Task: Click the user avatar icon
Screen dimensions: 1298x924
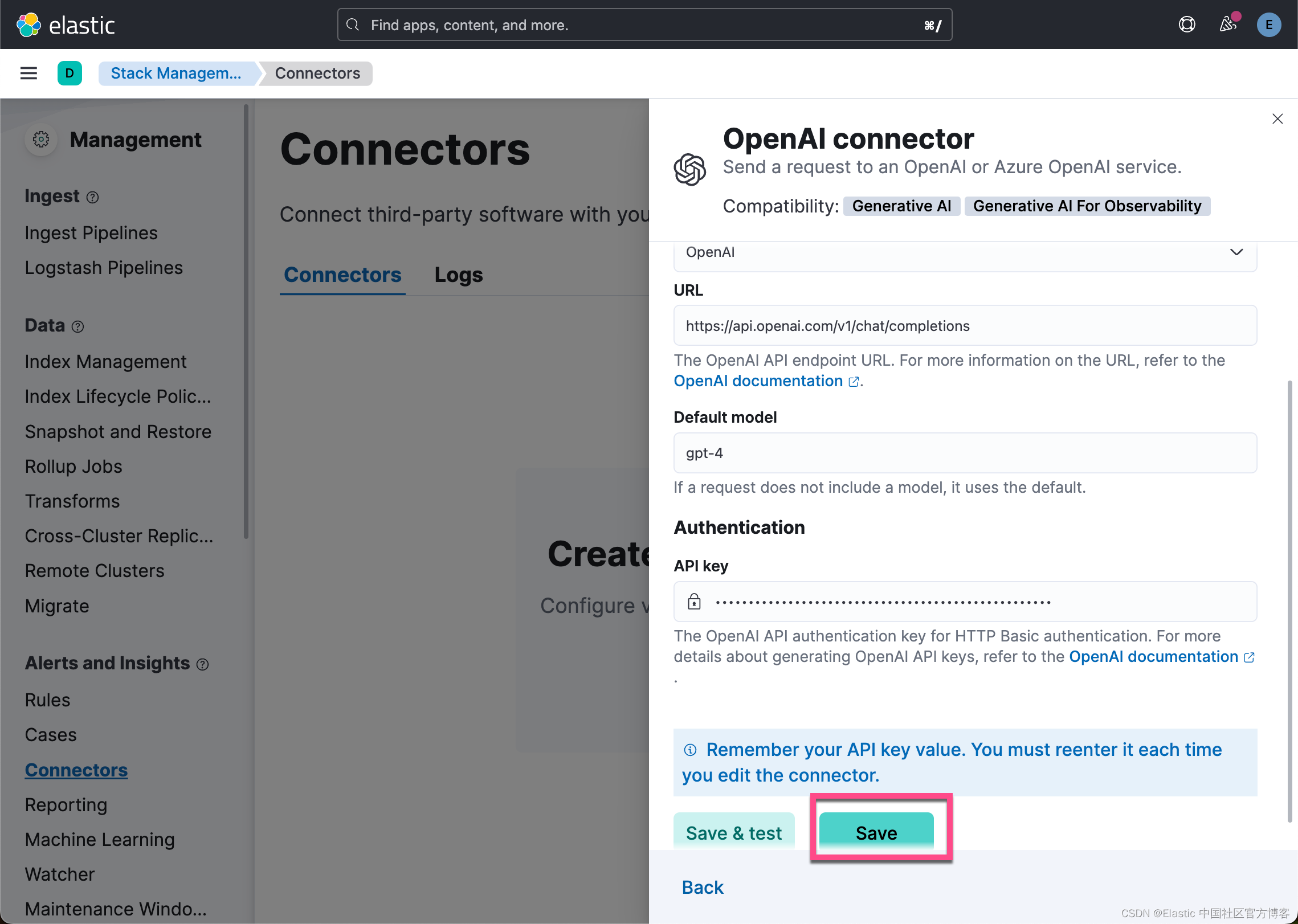Action: pyautogui.click(x=1269, y=24)
